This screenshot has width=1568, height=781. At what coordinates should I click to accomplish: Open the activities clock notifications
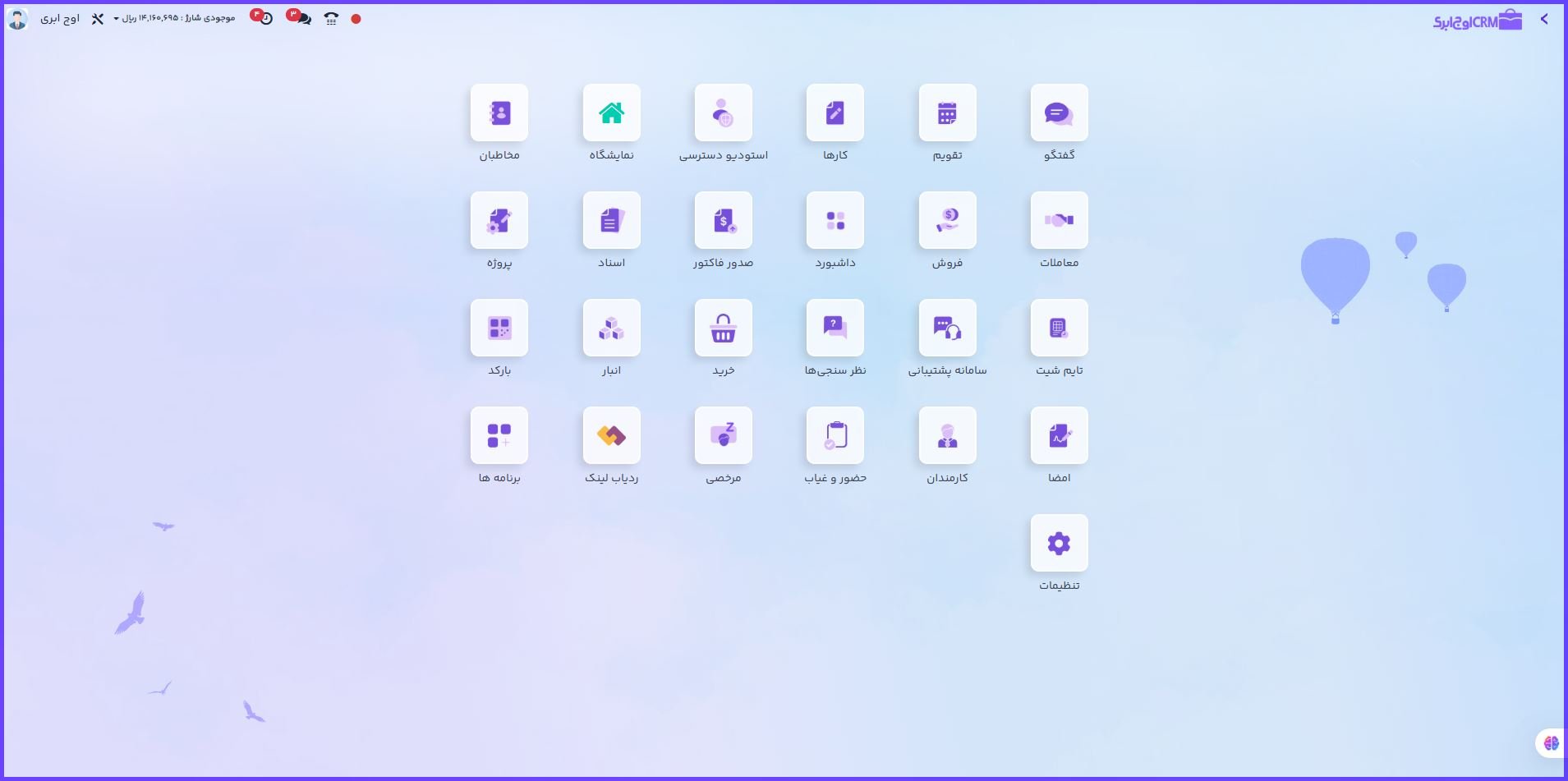tap(264, 18)
